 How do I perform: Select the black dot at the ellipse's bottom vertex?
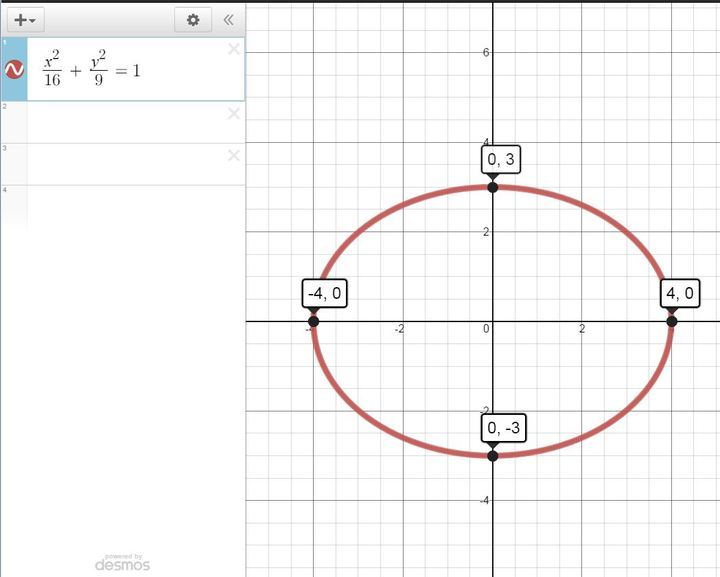pyautogui.click(x=493, y=455)
